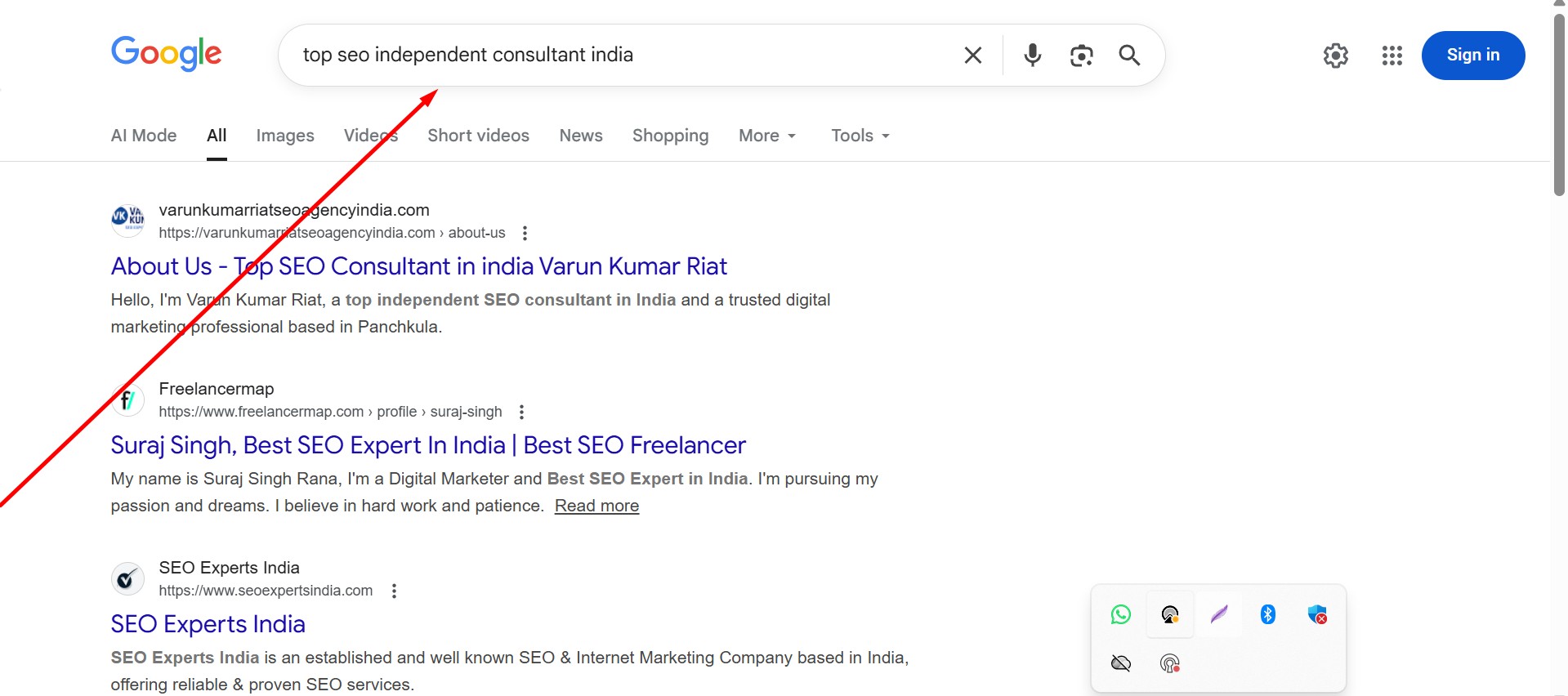
Task: Click the SEO Experts India favicon
Action: tap(127, 578)
